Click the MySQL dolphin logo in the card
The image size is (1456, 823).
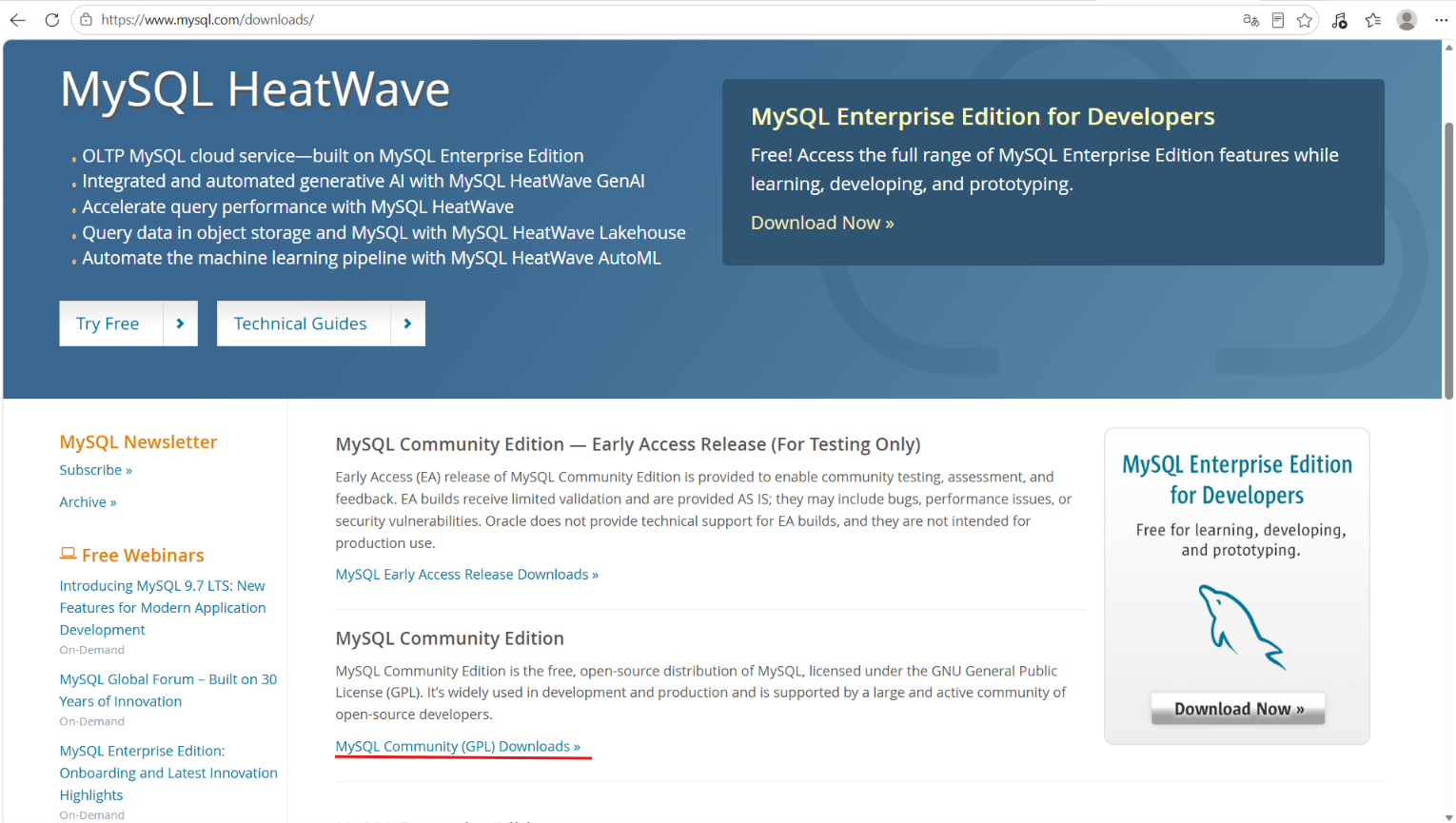[x=1241, y=627]
